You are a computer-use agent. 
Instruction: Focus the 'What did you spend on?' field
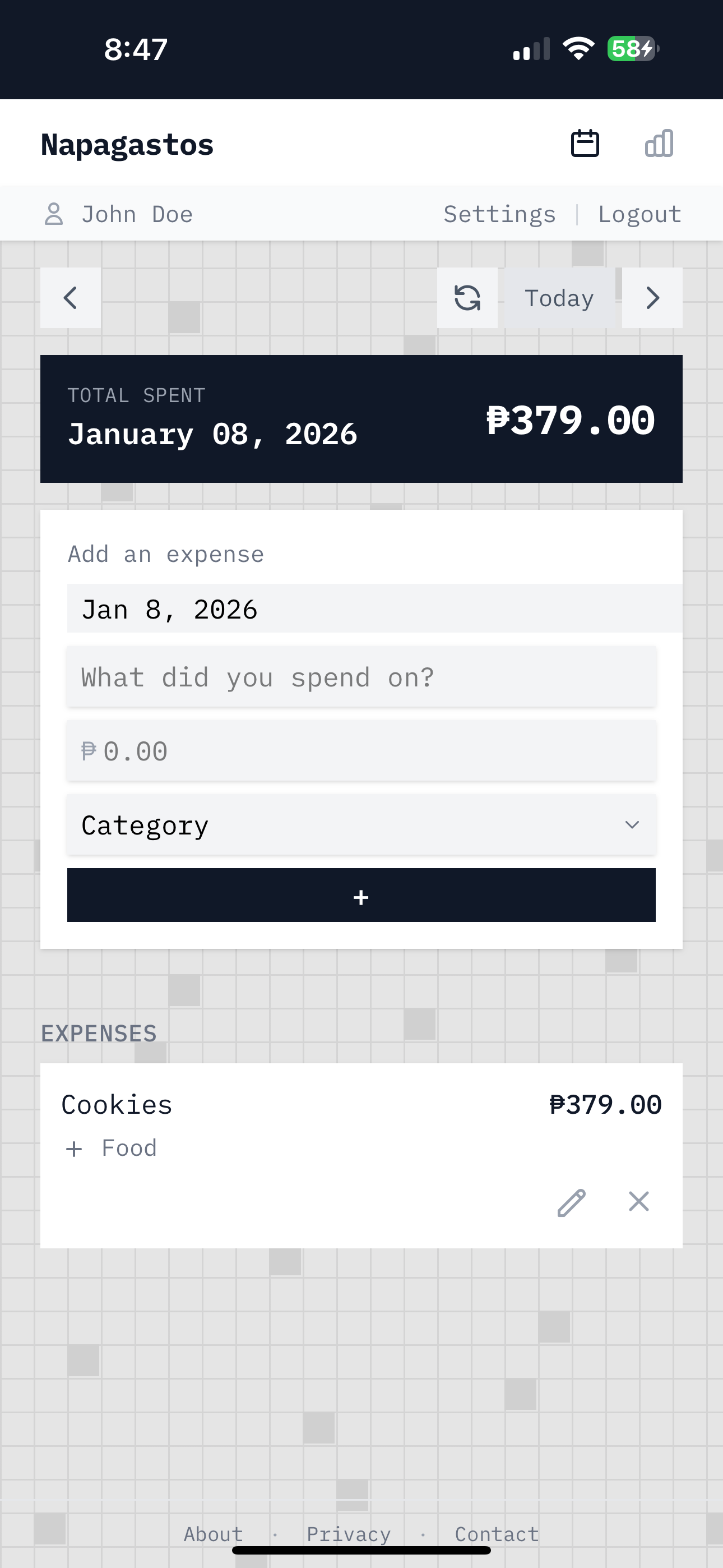[361, 677]
